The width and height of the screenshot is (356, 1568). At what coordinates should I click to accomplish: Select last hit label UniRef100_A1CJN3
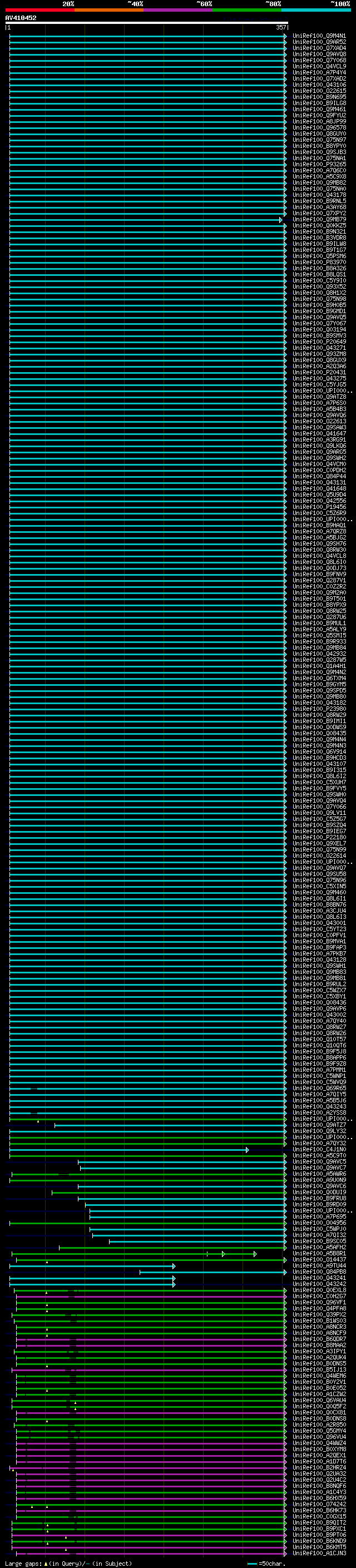click(x=319, y=1554)
